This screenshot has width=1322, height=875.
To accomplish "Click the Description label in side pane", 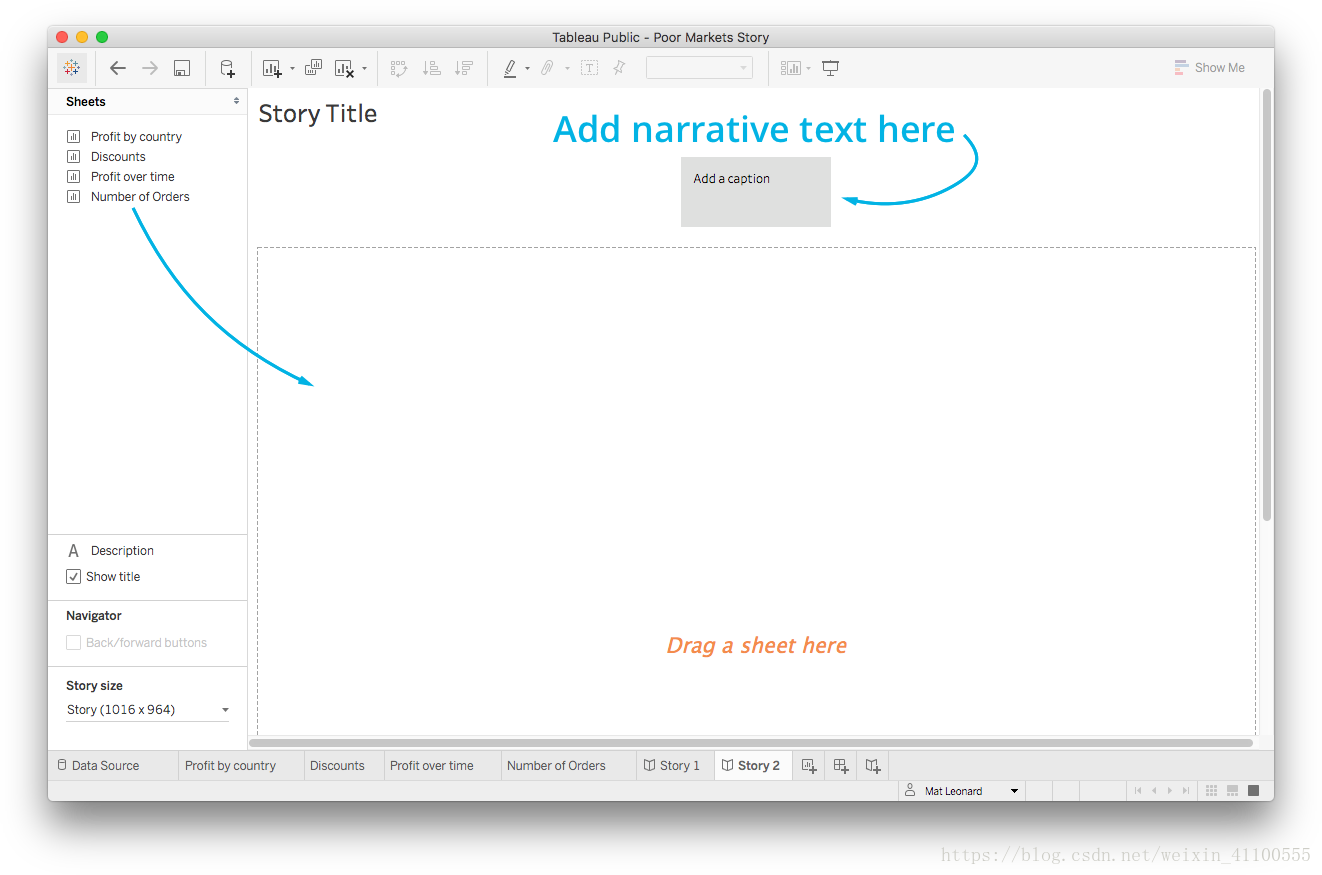I will (x=122, y=551).
